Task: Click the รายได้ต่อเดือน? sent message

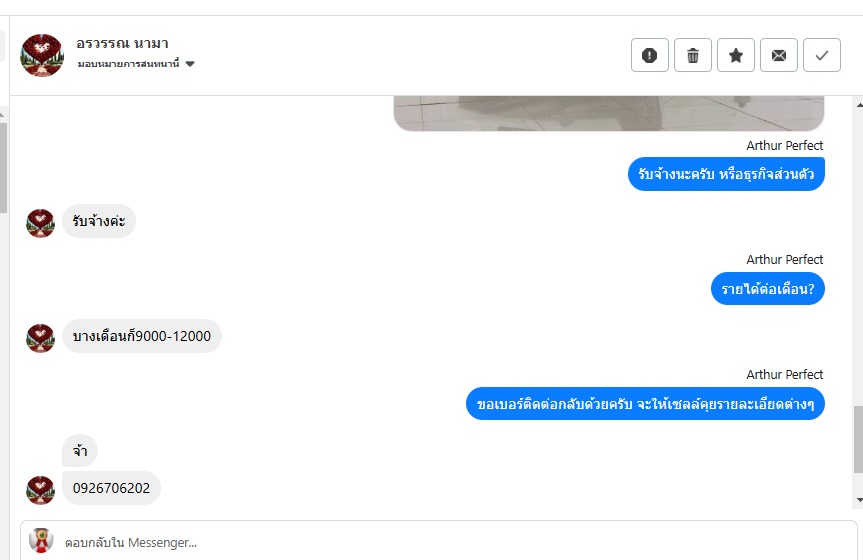Action: pyautogui.click(x=768, y=289)
